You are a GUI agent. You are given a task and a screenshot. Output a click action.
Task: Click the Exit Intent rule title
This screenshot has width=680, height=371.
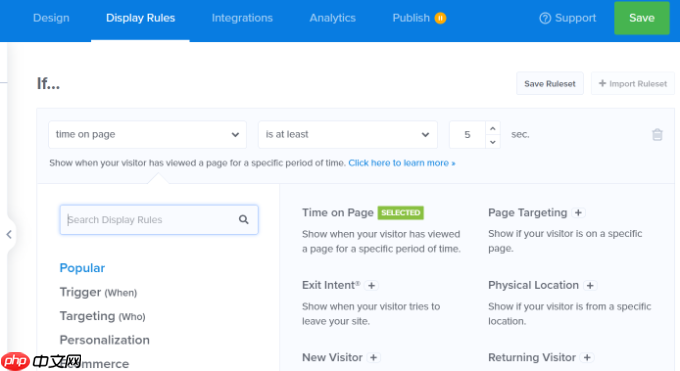pos(331,285)
